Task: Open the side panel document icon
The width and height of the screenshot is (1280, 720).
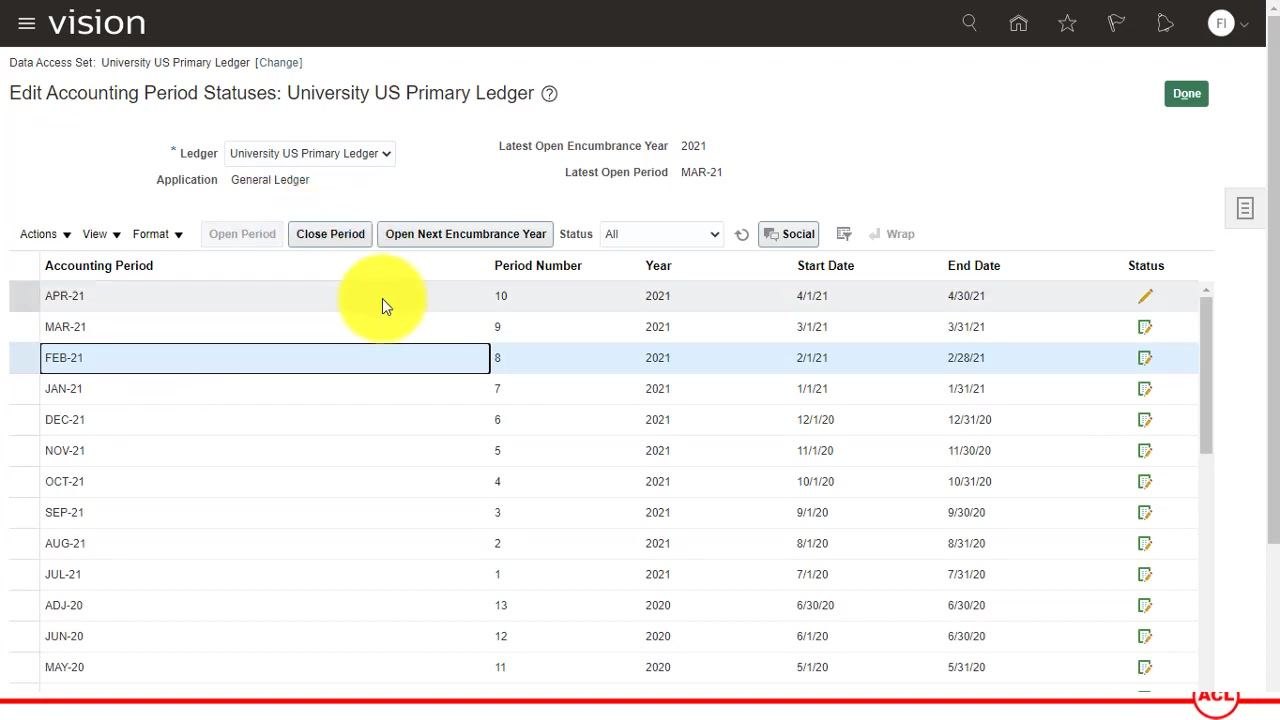Action: [x=1245, y=208]
